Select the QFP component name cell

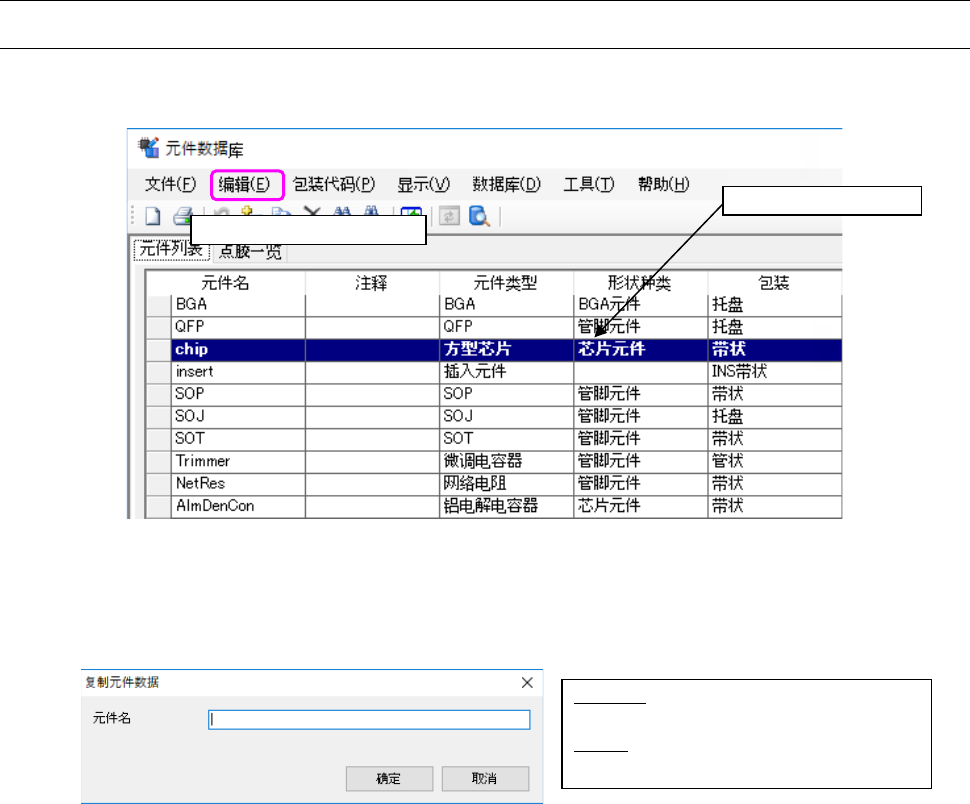[238, 327]
